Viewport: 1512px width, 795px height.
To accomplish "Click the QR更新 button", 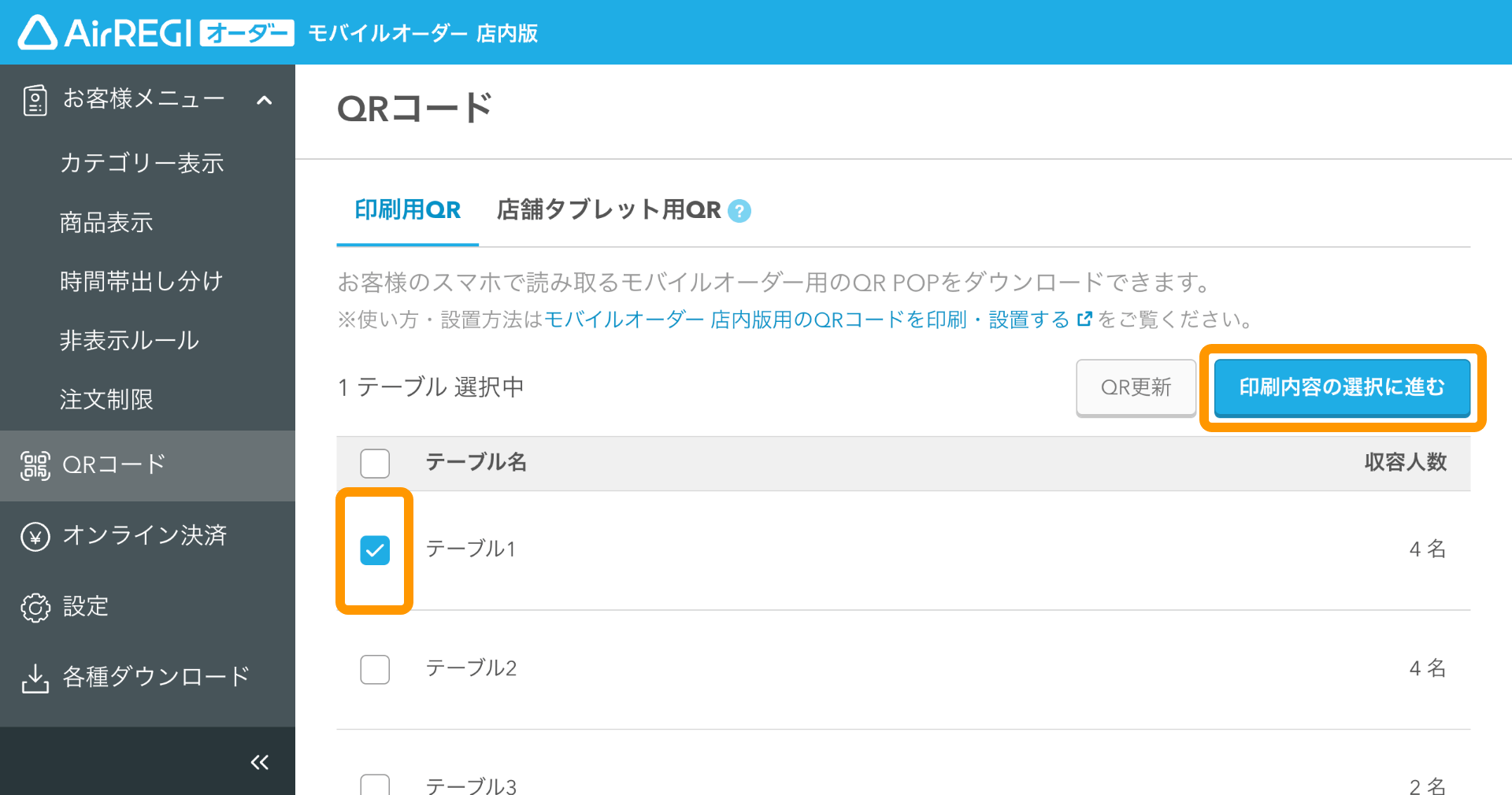I will 1136,387.
